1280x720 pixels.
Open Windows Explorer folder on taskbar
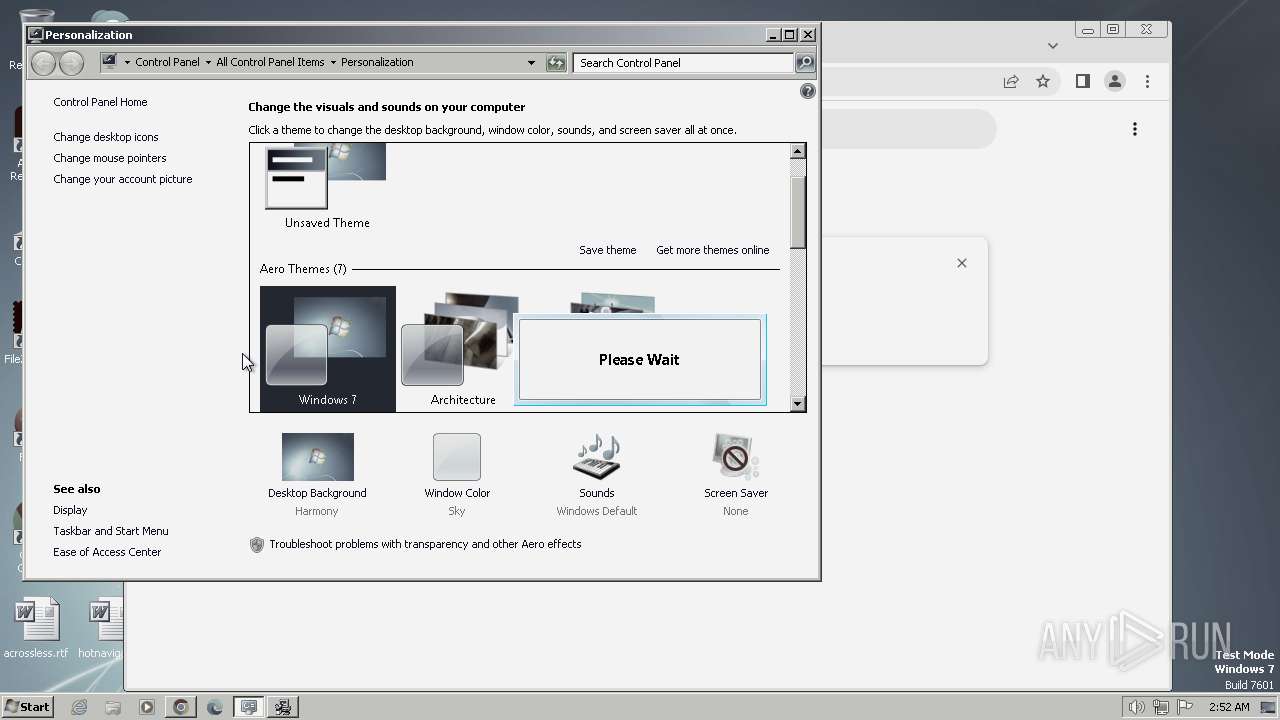(113, 707)
